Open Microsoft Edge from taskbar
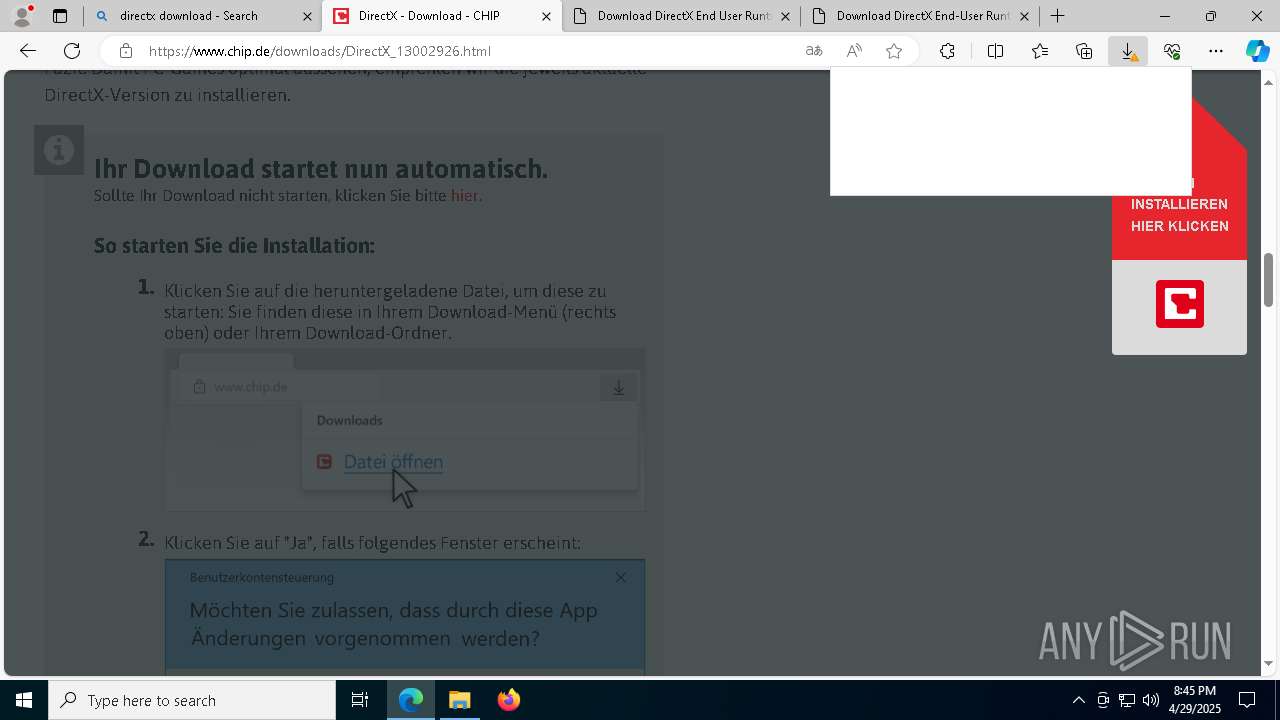The image size is (1280, 720). click(x=411, y=700)
